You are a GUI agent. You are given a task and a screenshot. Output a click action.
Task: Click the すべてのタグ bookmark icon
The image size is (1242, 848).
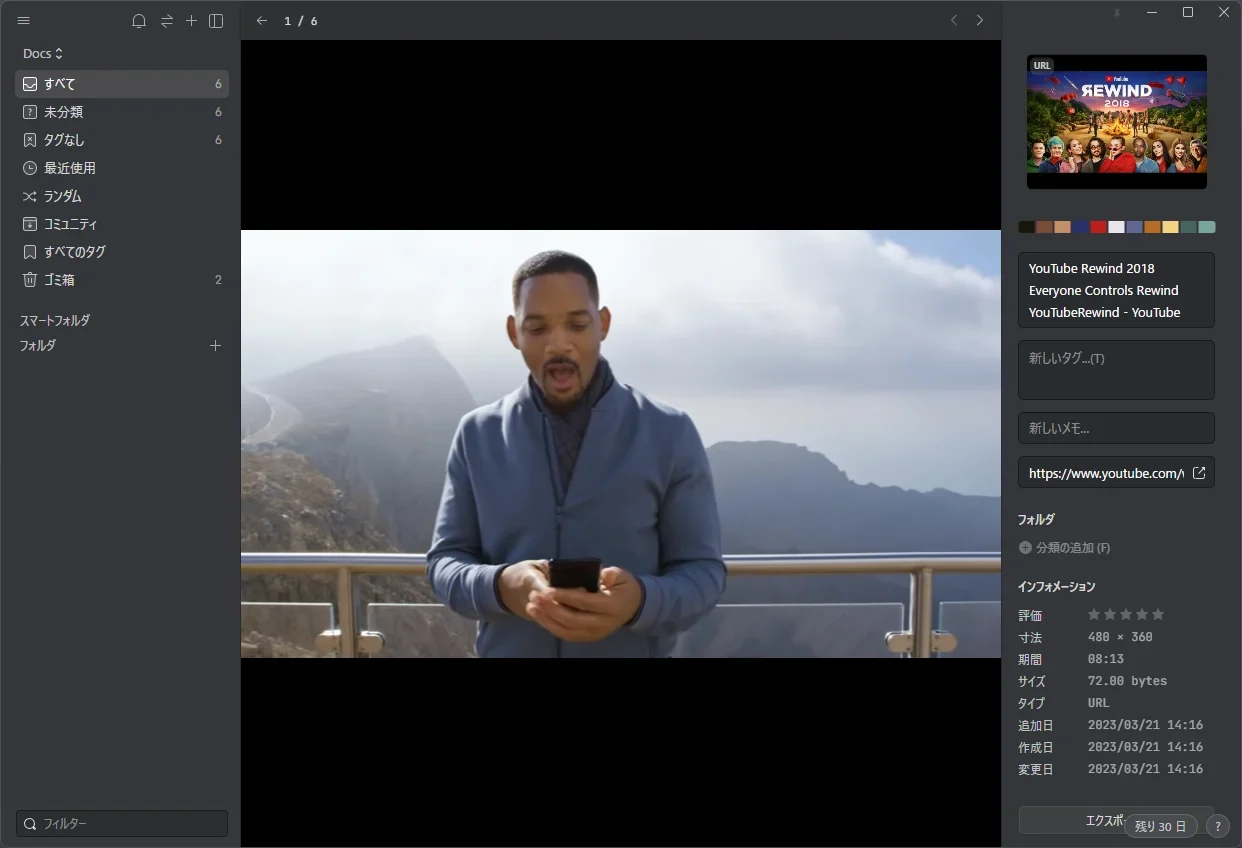tap(30, 252)
